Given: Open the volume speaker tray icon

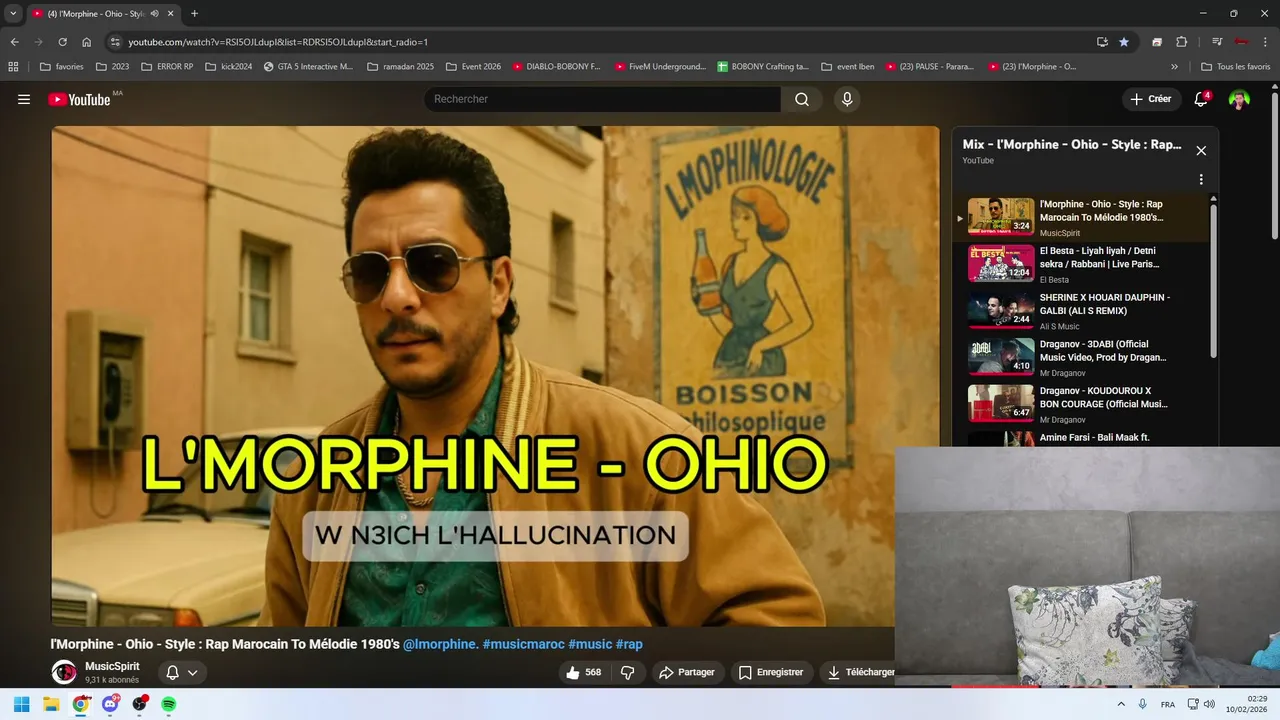Looking at the screenshot, I should point(1209,704).
